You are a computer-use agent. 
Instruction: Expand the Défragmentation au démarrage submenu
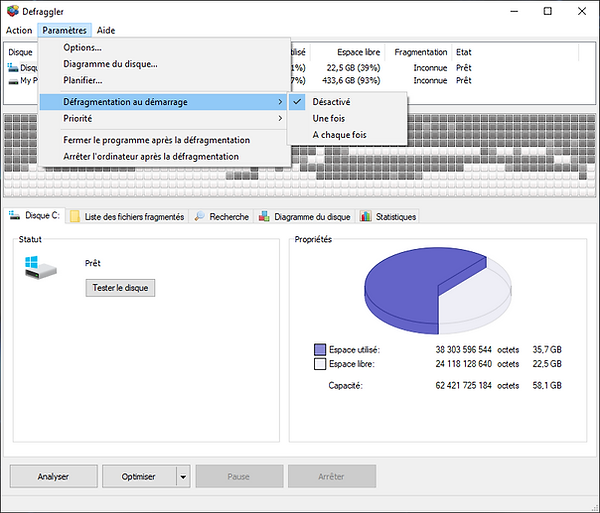coord(163,102)
